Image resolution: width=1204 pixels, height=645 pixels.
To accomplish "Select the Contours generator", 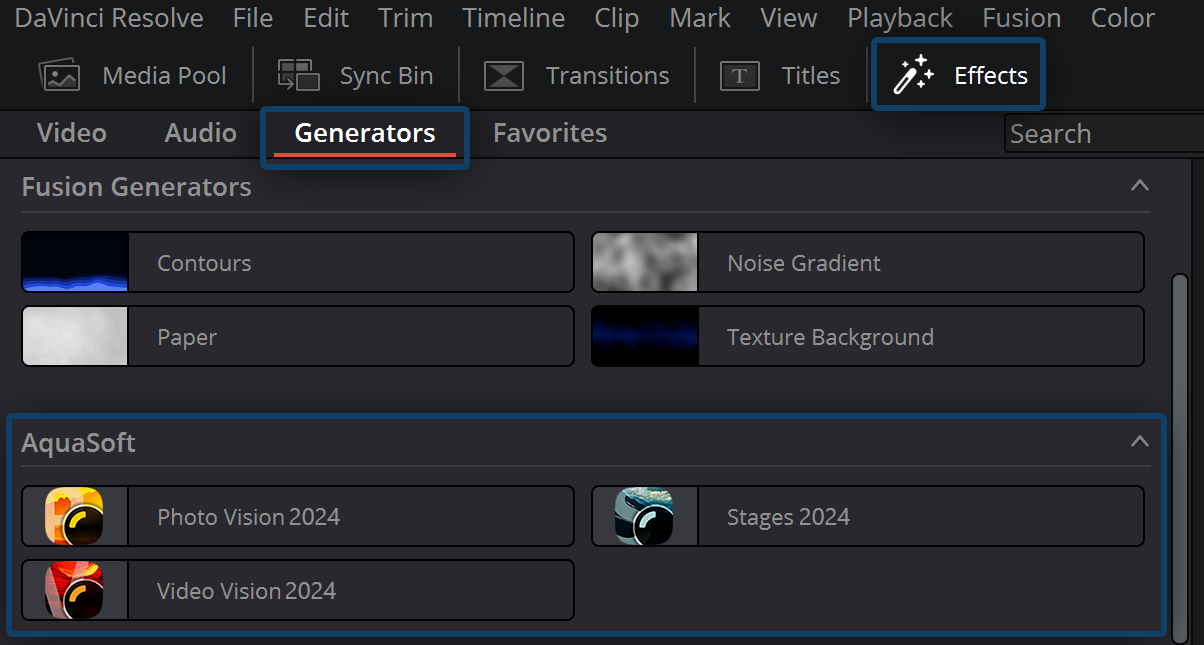I will click(300, 262).
